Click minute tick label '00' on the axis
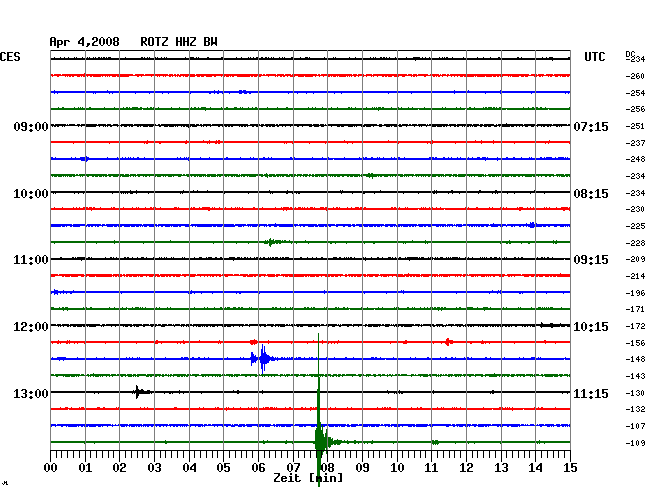This screenshot has height=494, width=650. (x=51, y=468)
